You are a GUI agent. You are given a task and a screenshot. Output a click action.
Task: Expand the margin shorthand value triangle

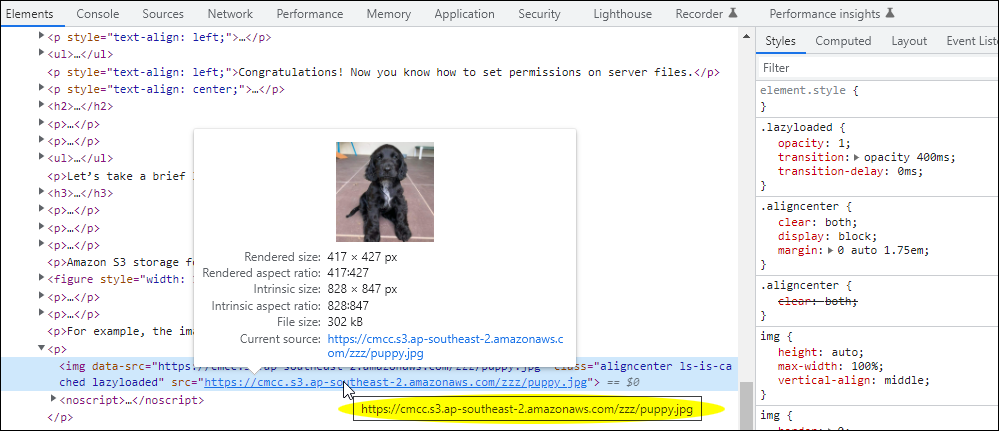click(x=830, y=251)
